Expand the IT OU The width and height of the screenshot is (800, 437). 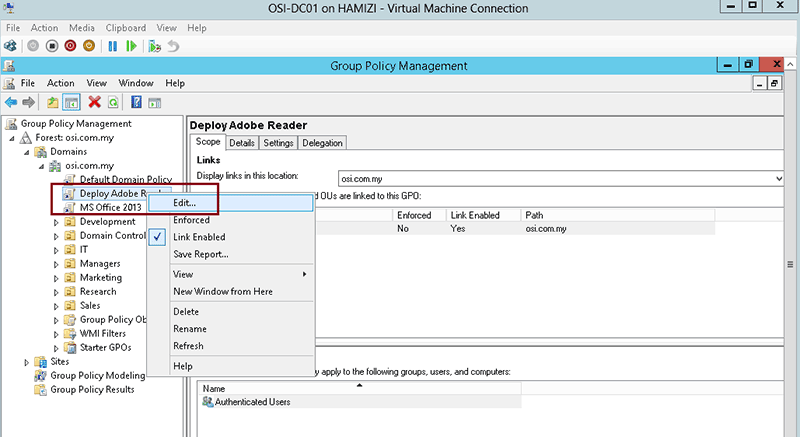click(x=56, y=250)
